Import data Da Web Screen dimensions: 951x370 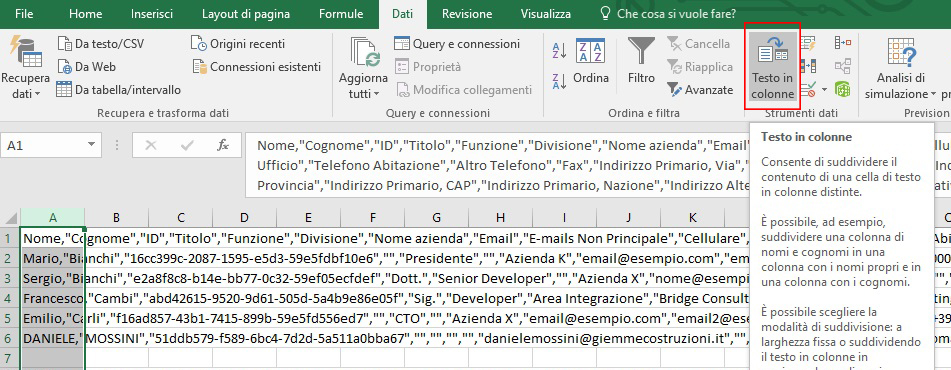[x=86, y=67]
